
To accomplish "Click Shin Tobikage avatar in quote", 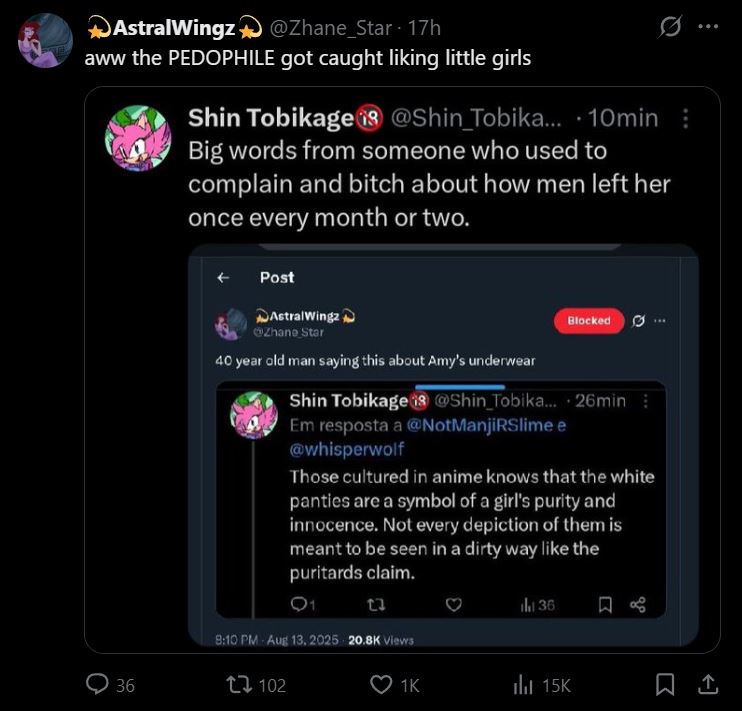I will tap(138, 137).
